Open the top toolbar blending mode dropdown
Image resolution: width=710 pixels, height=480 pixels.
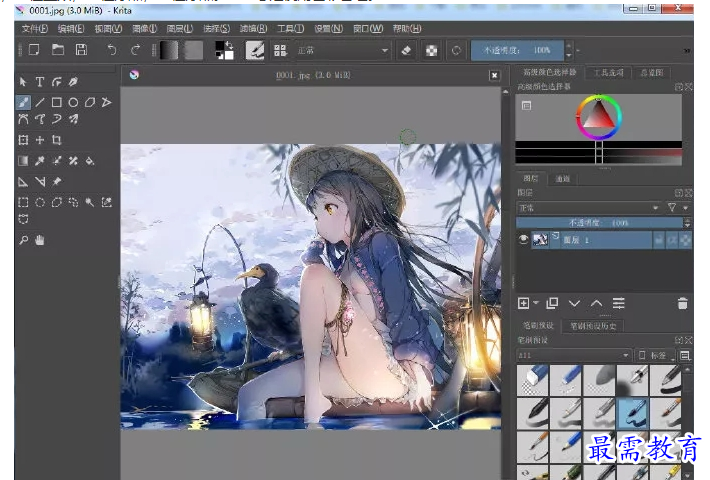(343, 50)
